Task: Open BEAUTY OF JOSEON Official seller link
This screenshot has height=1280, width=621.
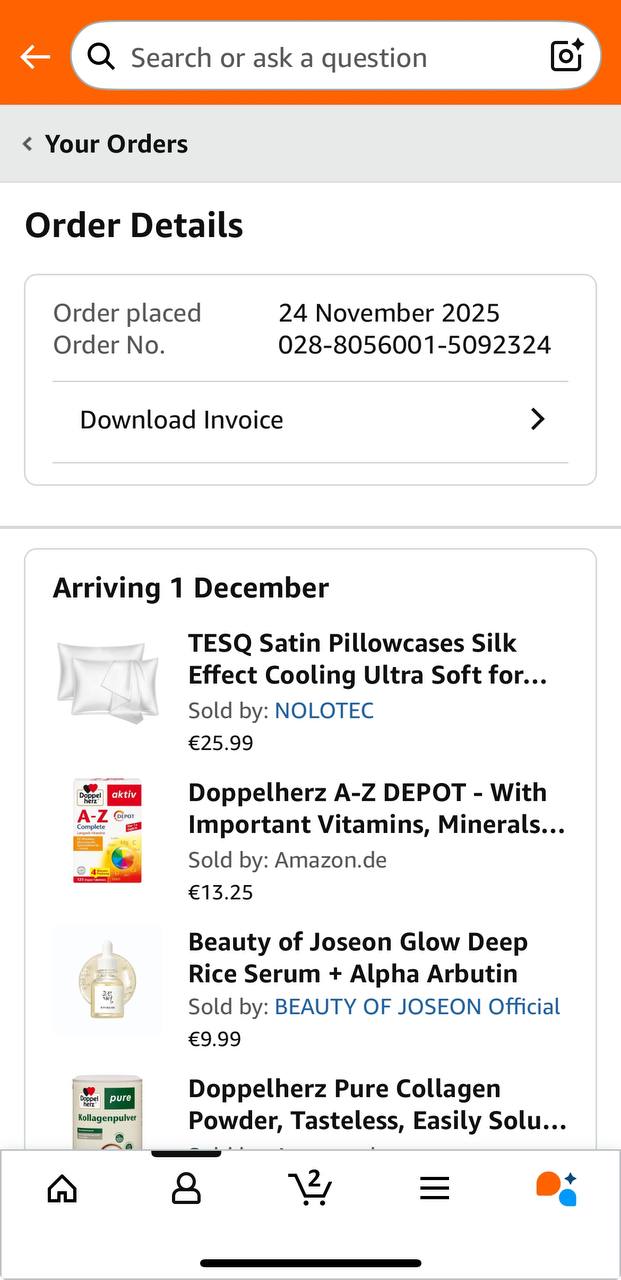Action: pos(417,1006)
